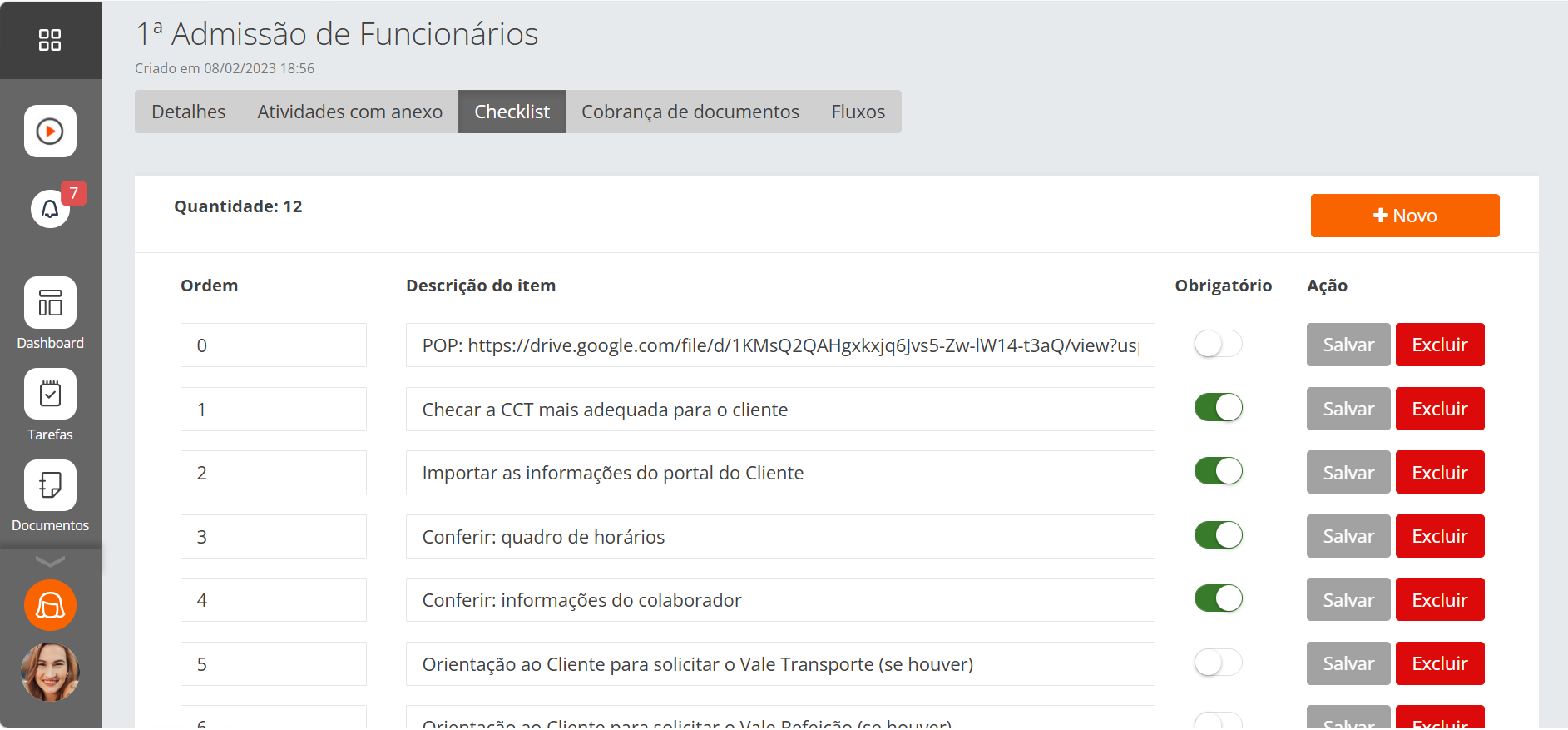Image resolution: width=1568 pixels, height=730 pixels.
Task: Enable Obrigatório for Vale Transporte item
Action: 1218,663
